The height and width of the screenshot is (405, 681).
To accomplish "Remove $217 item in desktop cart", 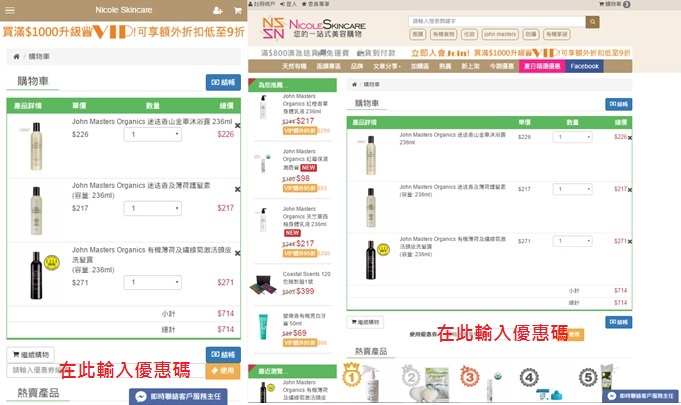I will [x=630, y=190].
